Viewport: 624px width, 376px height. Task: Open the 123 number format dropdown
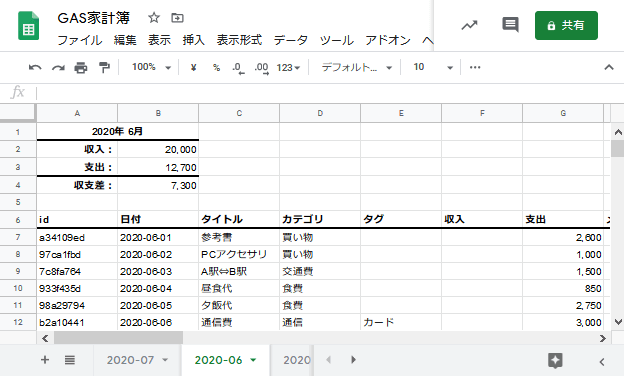coord(288,68)
